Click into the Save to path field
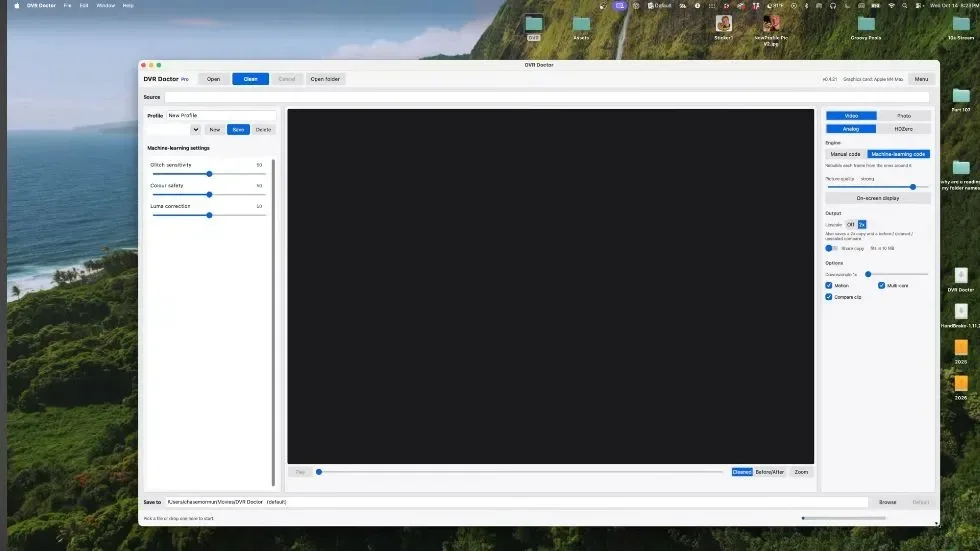Viewport: 980px width, 551px height. tap(516, 502)
